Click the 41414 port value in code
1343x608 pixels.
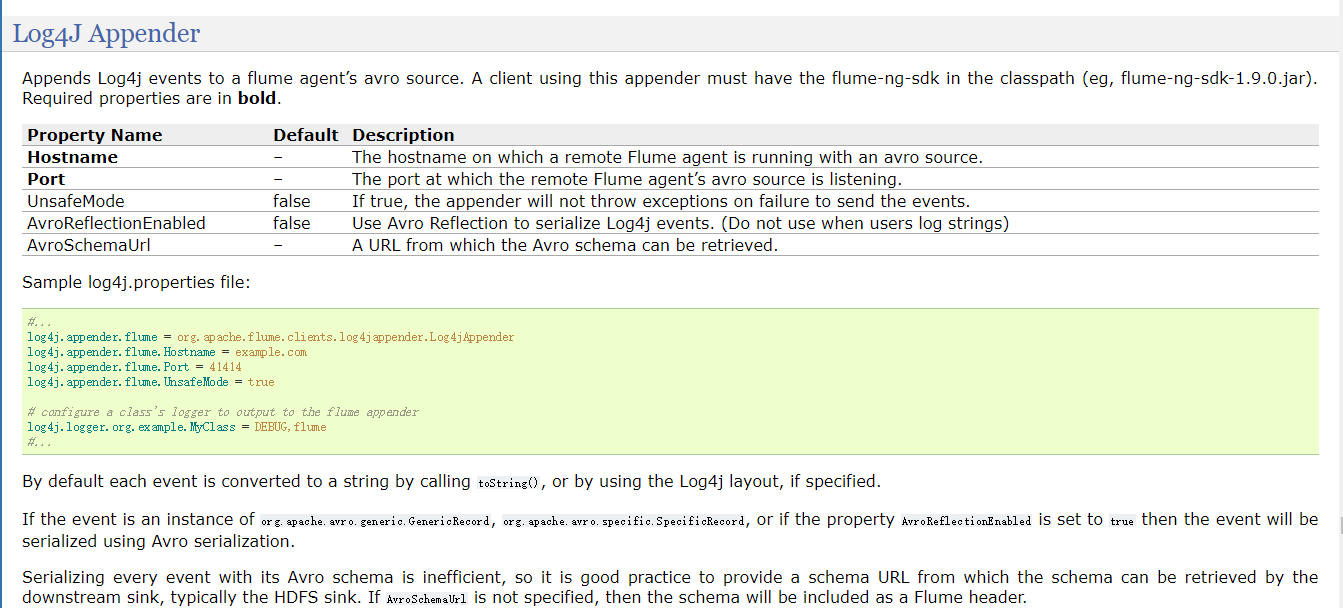225,367
